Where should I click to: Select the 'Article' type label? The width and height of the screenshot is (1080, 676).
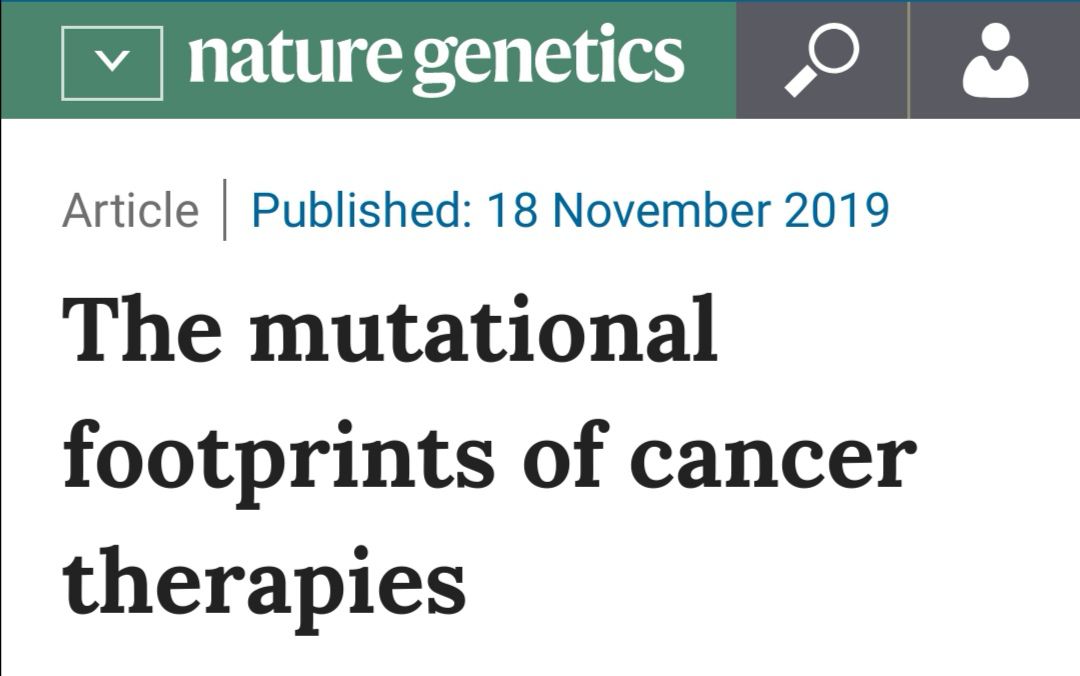tap(130, 210)
